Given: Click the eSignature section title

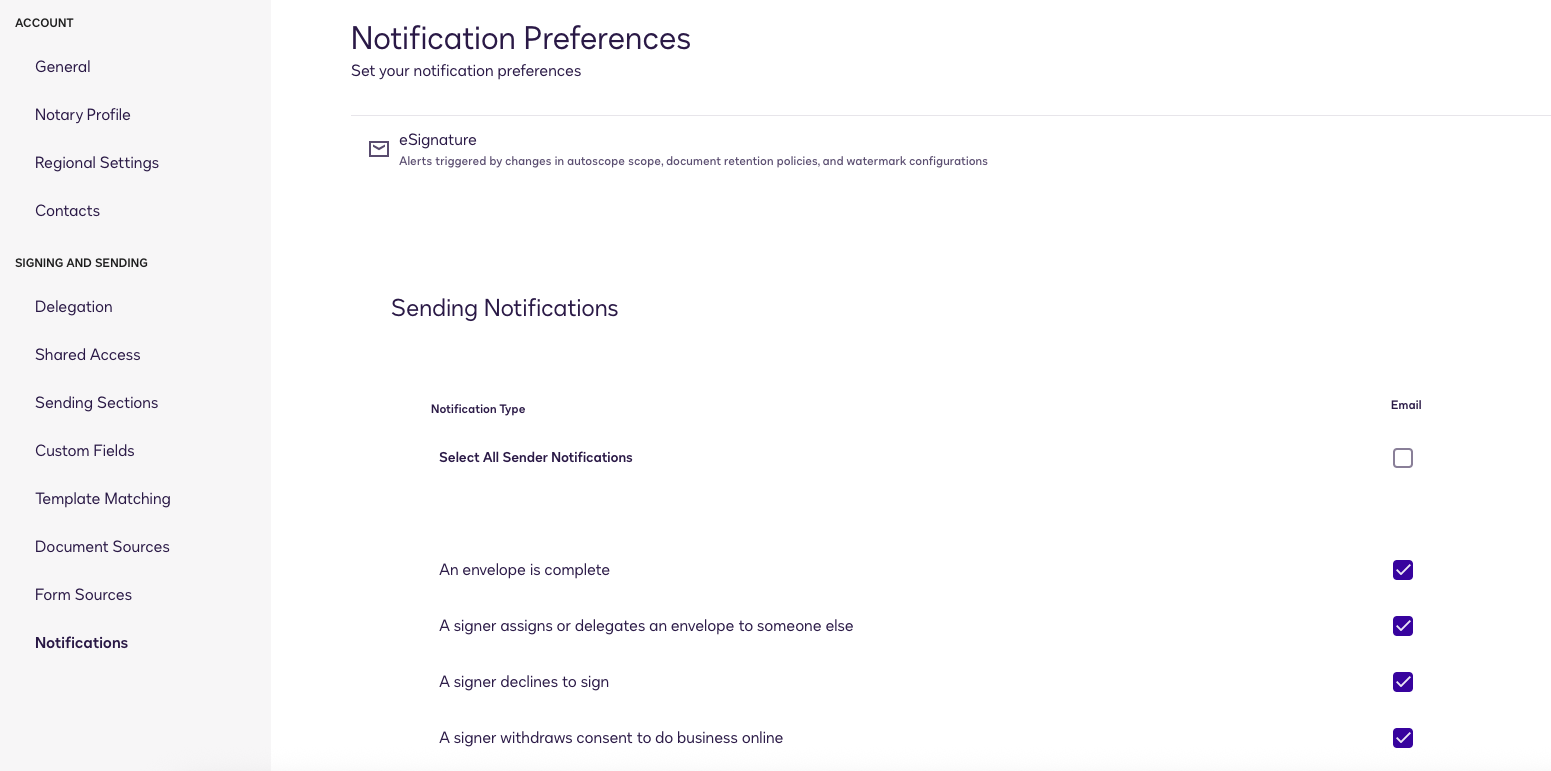Looking at the screenshot, I should click(438, 140).
